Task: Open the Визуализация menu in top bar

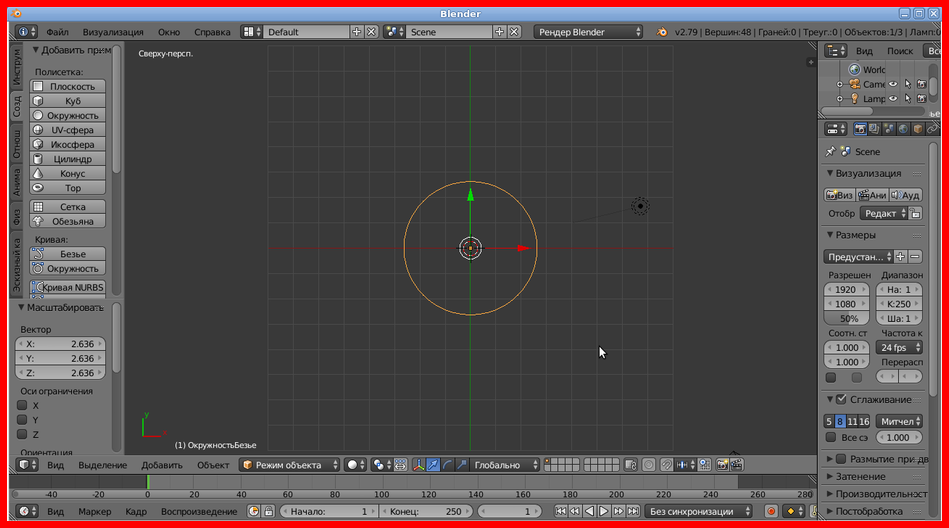Action: [x=113, y=32]
